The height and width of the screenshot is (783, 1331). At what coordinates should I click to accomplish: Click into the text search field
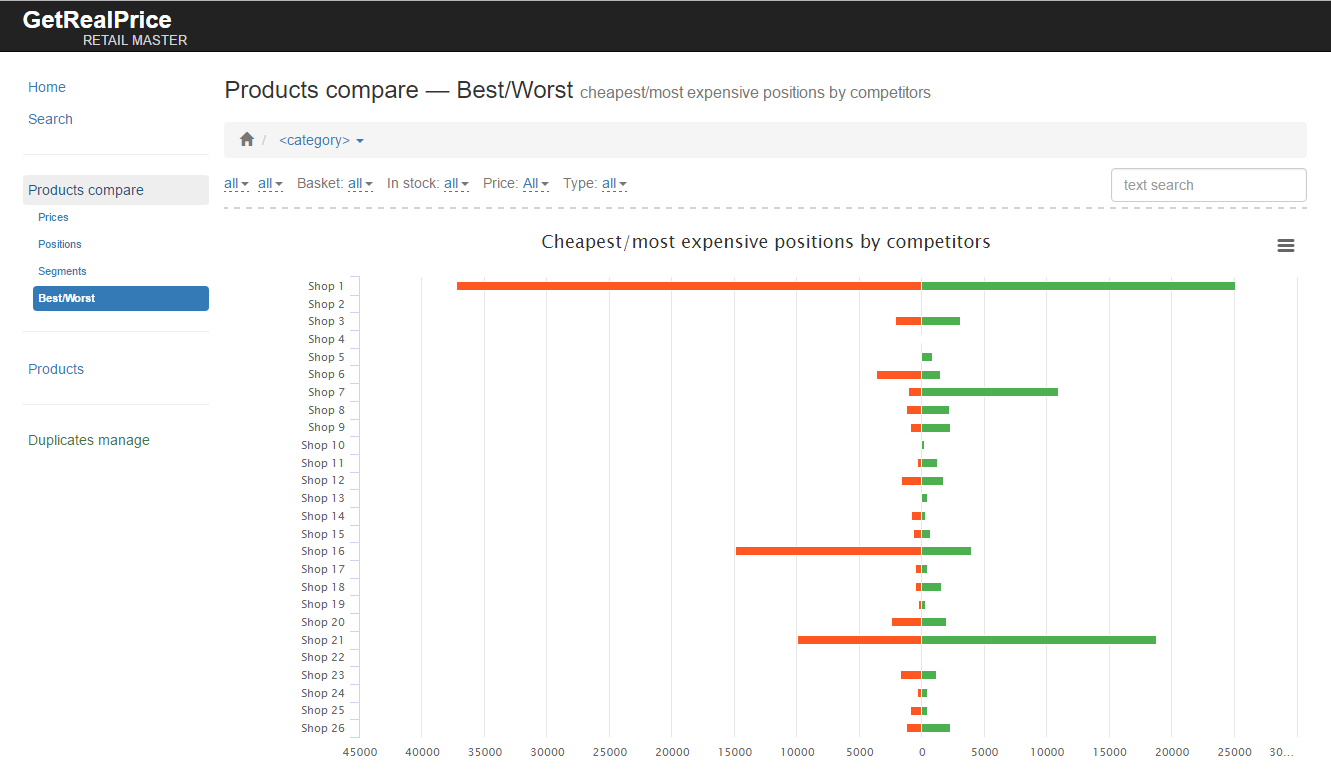(x=1208, y=185)
